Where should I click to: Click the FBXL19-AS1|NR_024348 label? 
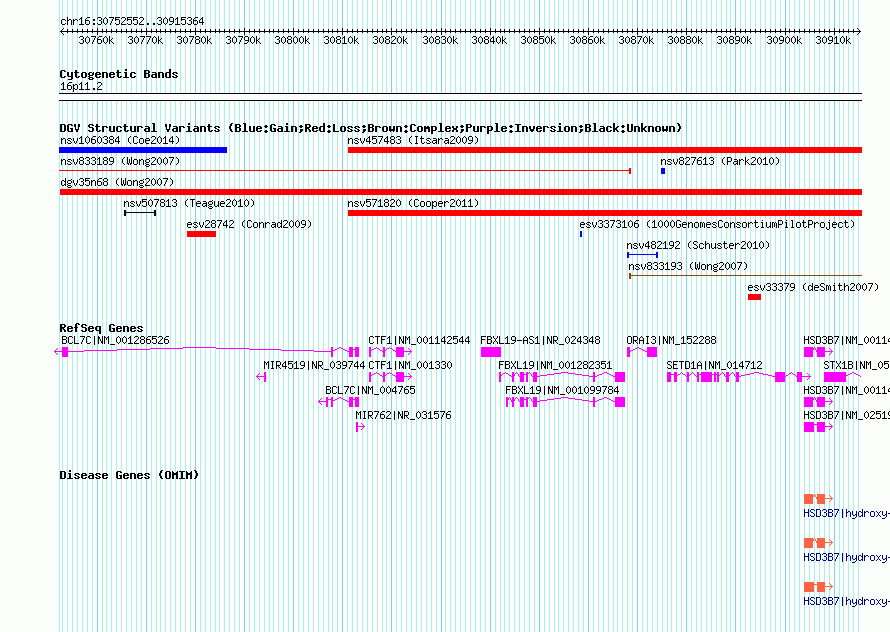pos(540,340)
